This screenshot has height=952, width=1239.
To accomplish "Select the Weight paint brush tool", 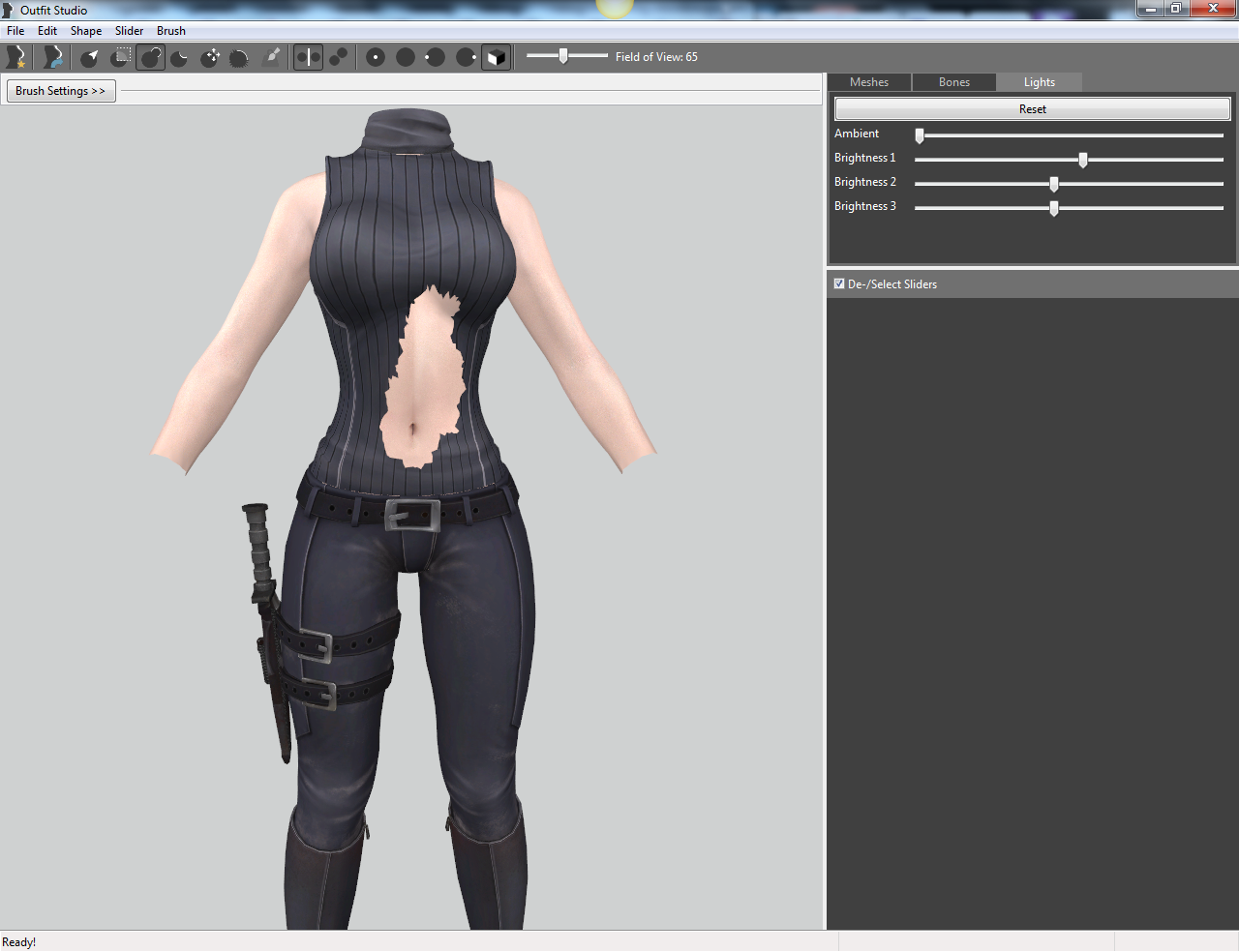I will [272, 57].
